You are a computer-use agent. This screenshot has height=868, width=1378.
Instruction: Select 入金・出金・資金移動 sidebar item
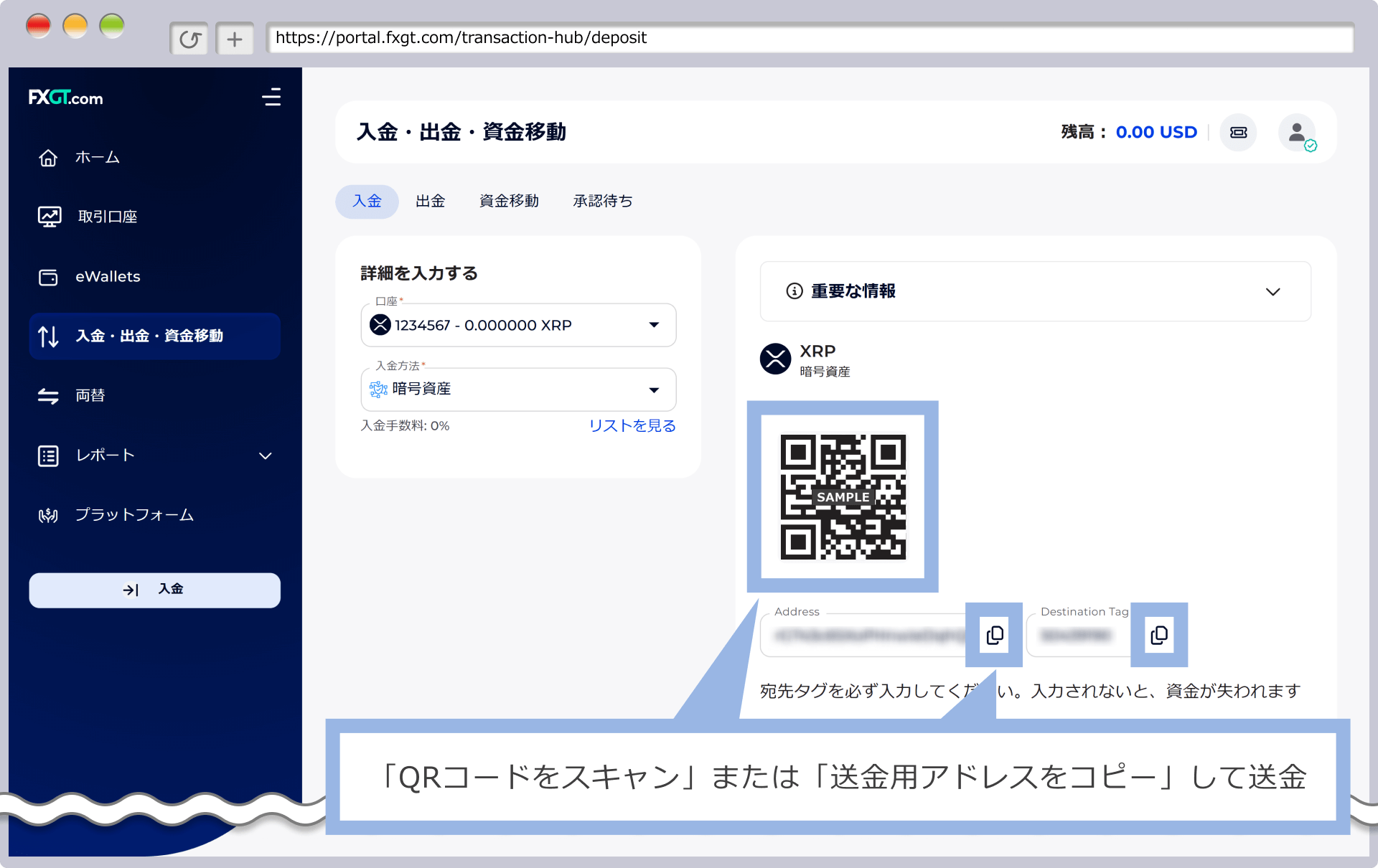[x=154, y=336]
